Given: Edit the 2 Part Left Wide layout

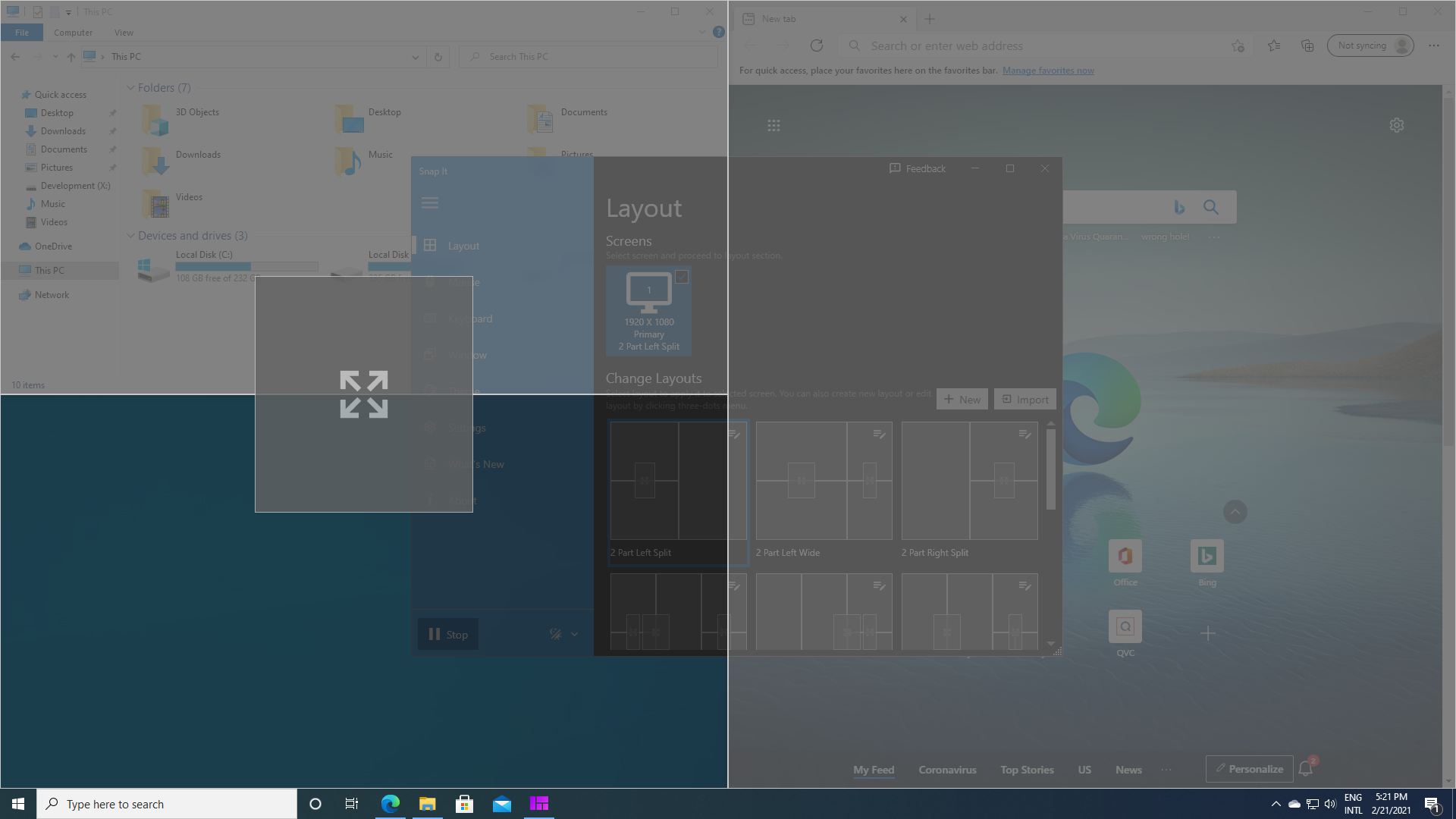Looking at the screenshot, I should coord(879,435).
